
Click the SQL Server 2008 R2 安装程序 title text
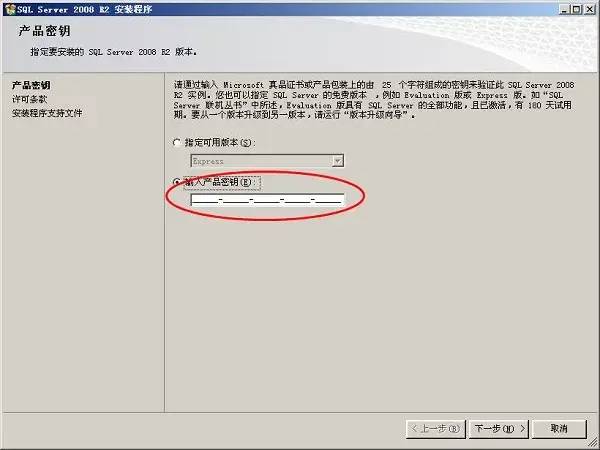click(85, 9)
